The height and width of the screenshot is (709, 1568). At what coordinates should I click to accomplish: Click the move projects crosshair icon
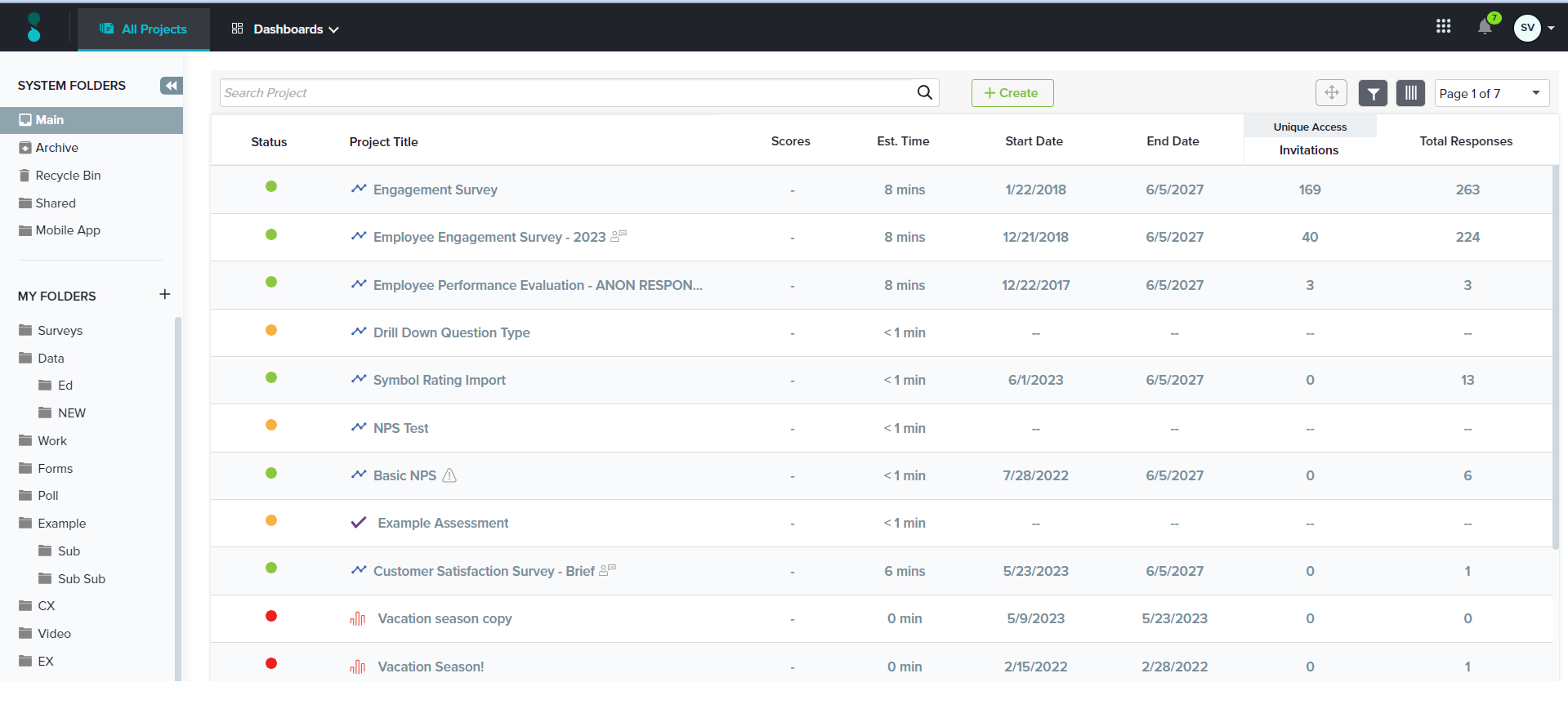[1331, 92]
